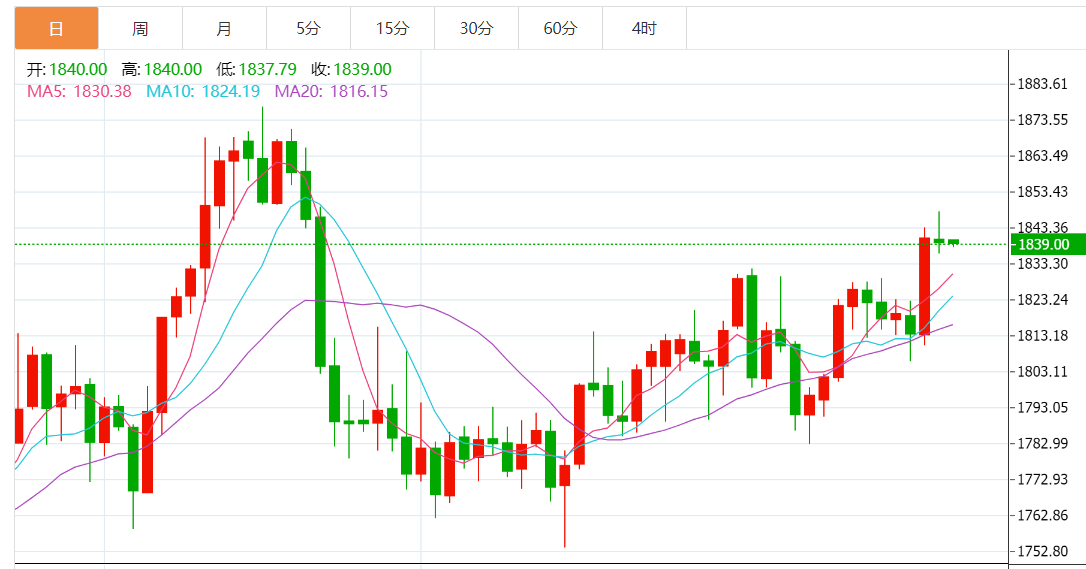This screenshot has width=1086, height=569.
Task: Click the 1752.80 price axis label
Action: [x=1042, y=551]
